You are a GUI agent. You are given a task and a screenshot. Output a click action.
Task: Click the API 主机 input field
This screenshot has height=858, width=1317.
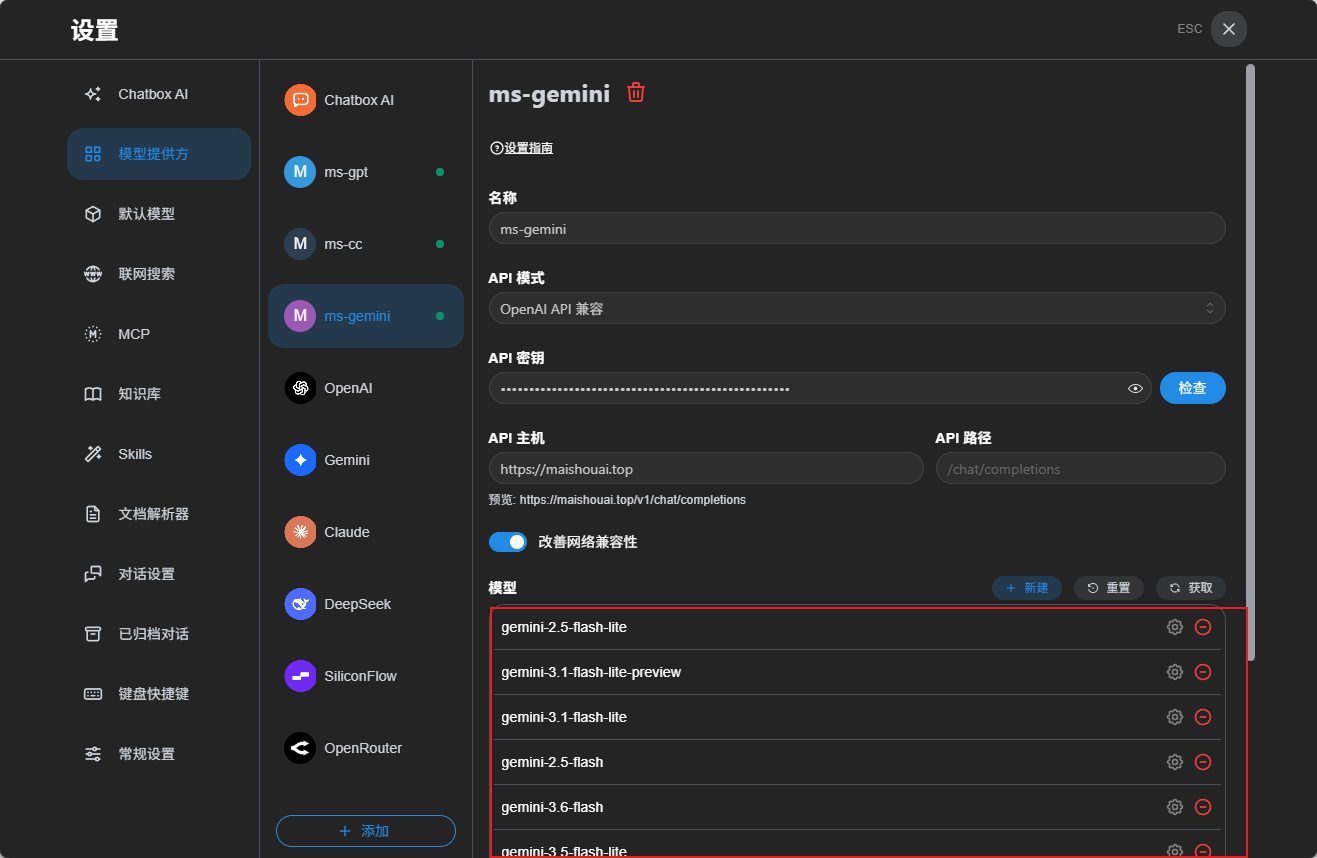click(x=706, y=468)
